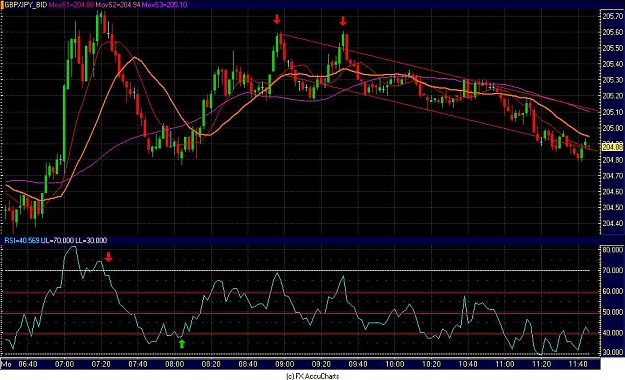Click the 80.000 RSI axis label
625x380 pixels.
tap(612, 250)
